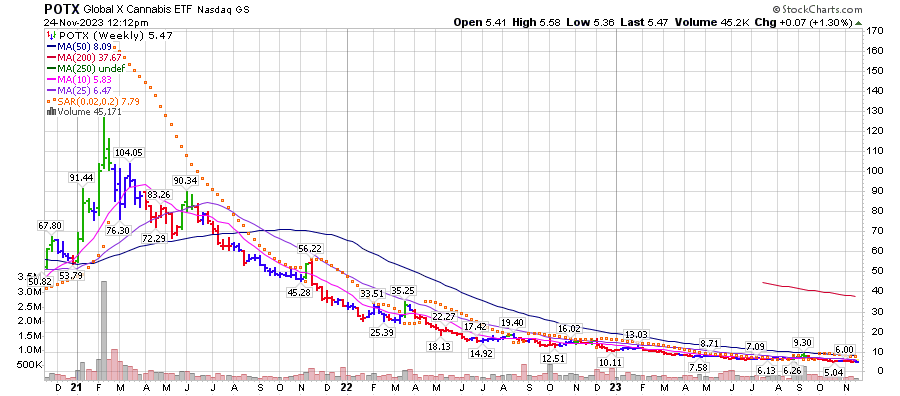The image size is (900, 396).
Task: Click the 5.04 price annotation
Action: click(833, 372)
